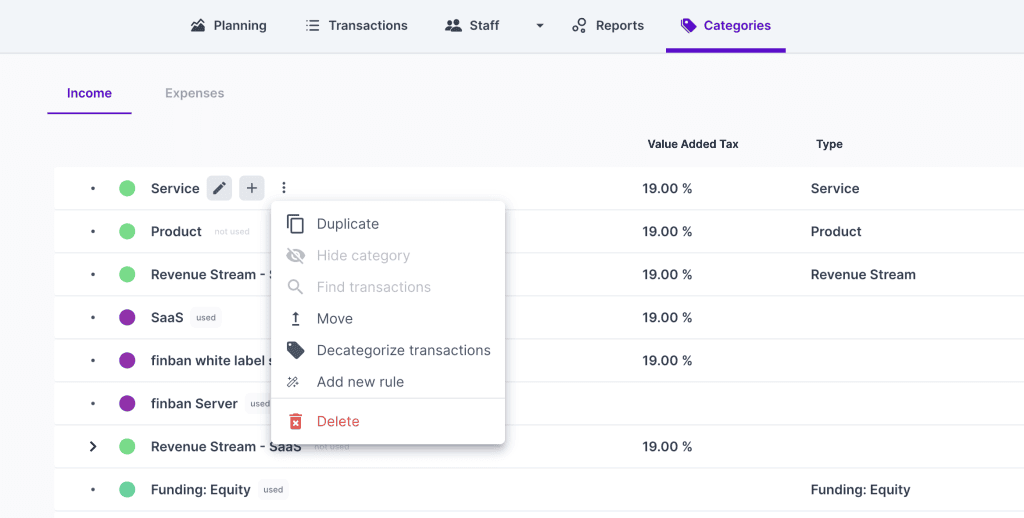Open the Transactions tab
The width and height of the screenshot is (1024, 518).
(x=357, y=26)
